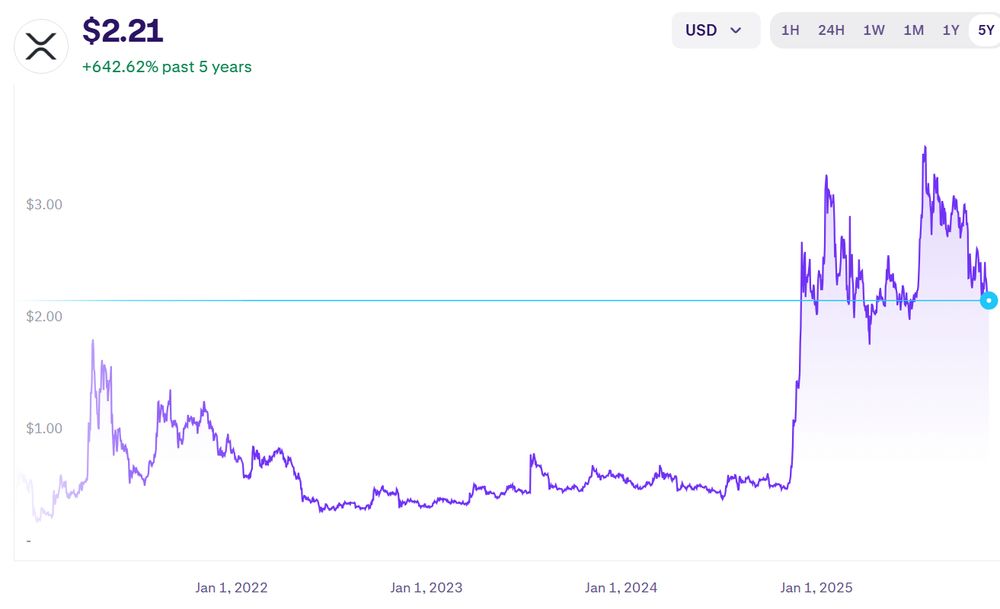Image resolution: width=1000 pixels, height=609 pixels.
Task: Show the 1W price chart
Action: pyautogui.click(x=874, y=30)
